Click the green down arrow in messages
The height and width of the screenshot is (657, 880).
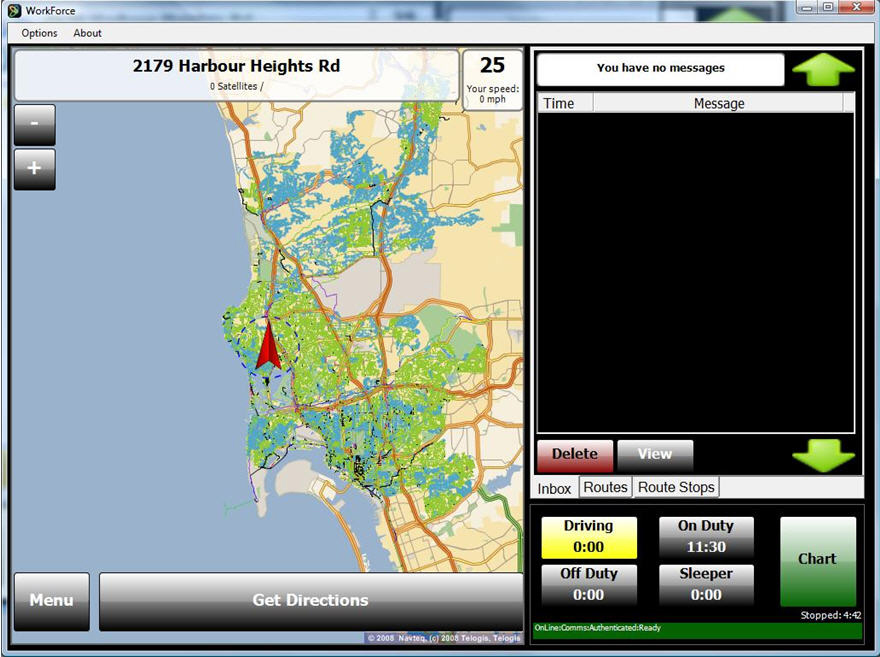823,455
